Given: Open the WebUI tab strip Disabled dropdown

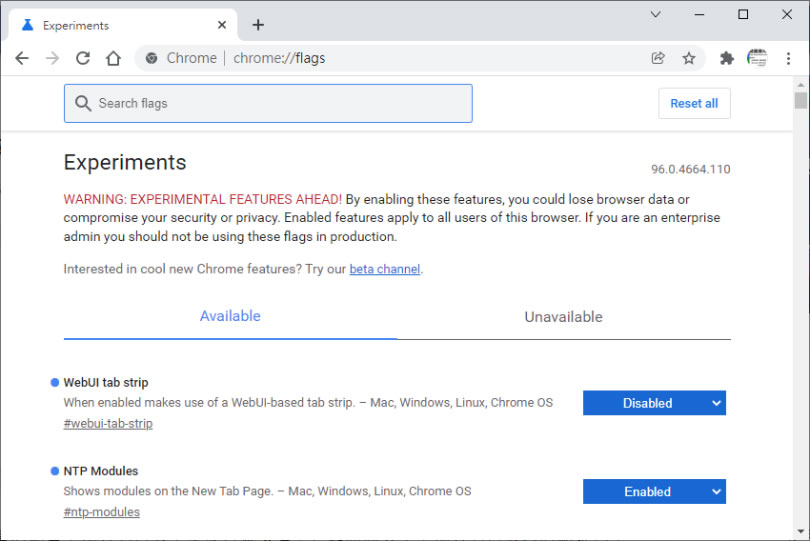Looking at the screenshot, I should (x=655, y=403).
